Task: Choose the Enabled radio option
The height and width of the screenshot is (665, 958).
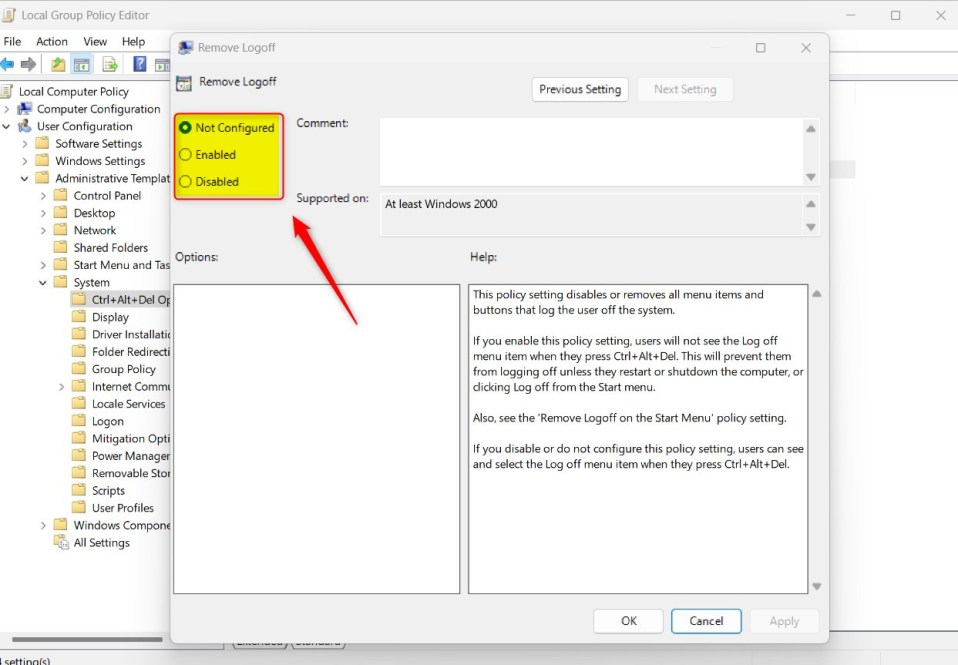Action: point(185,155)
